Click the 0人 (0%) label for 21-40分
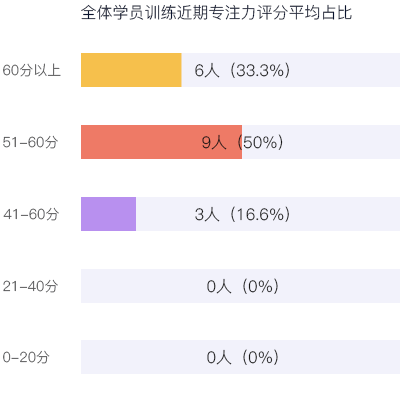The height and width of the screenshot is (400, 400). 243,286
